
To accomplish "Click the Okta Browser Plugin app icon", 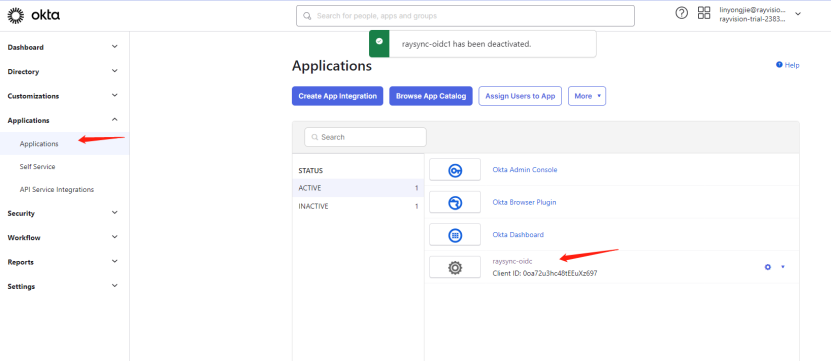I will click(455, 202).
